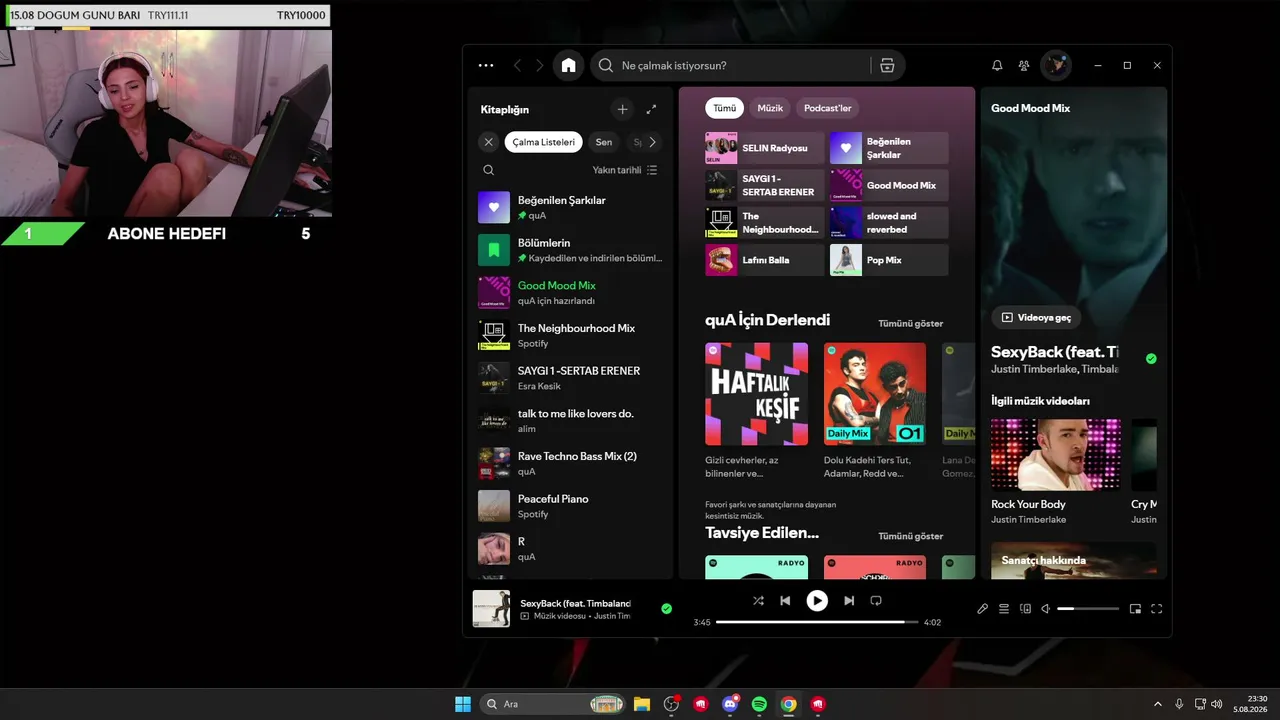The height and width of the screenshot is (720, 1280).
Task: Adjust the Spotify volume slider
Action: click(x=1088, y=609)
